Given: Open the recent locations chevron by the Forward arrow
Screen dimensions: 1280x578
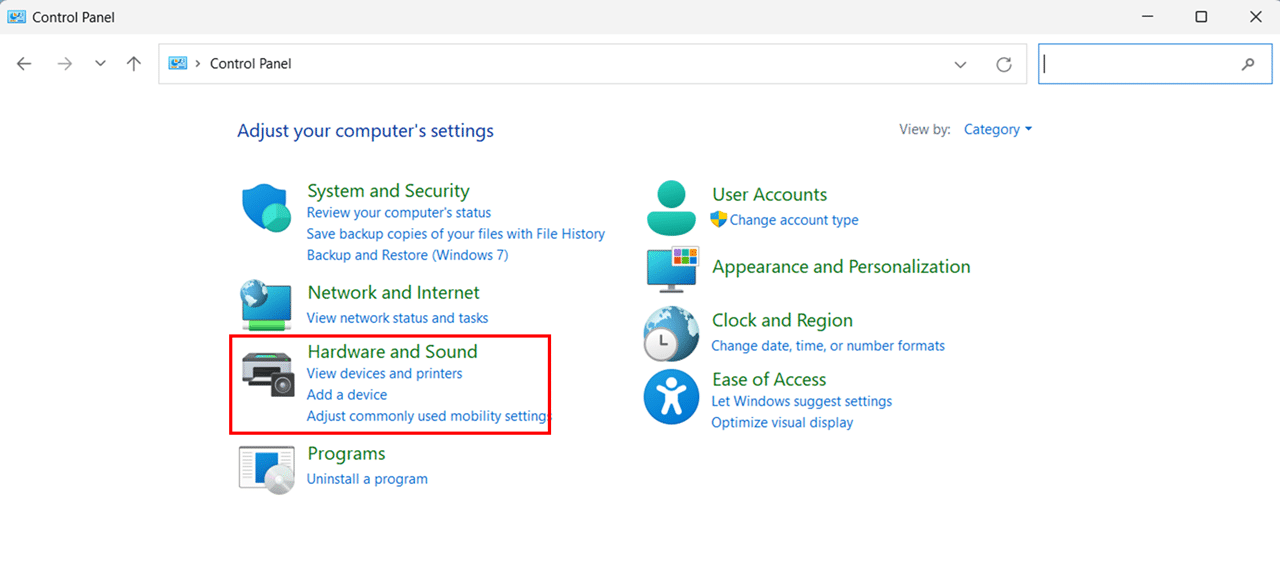Looking at the screenshot, I should (100, 64).
